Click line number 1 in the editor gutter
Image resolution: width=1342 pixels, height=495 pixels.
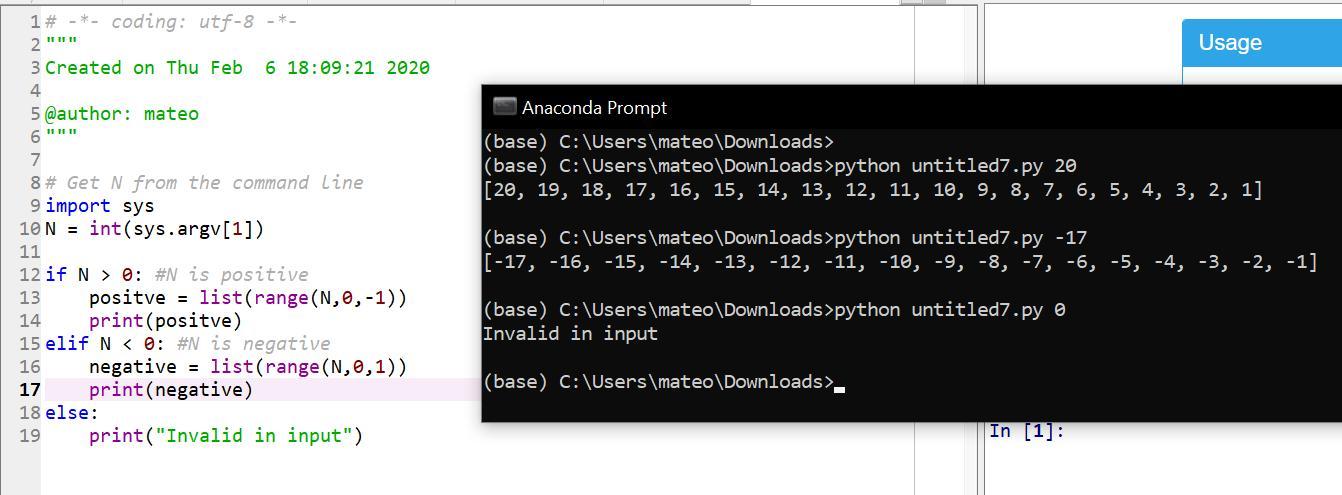tap(35, 22)
